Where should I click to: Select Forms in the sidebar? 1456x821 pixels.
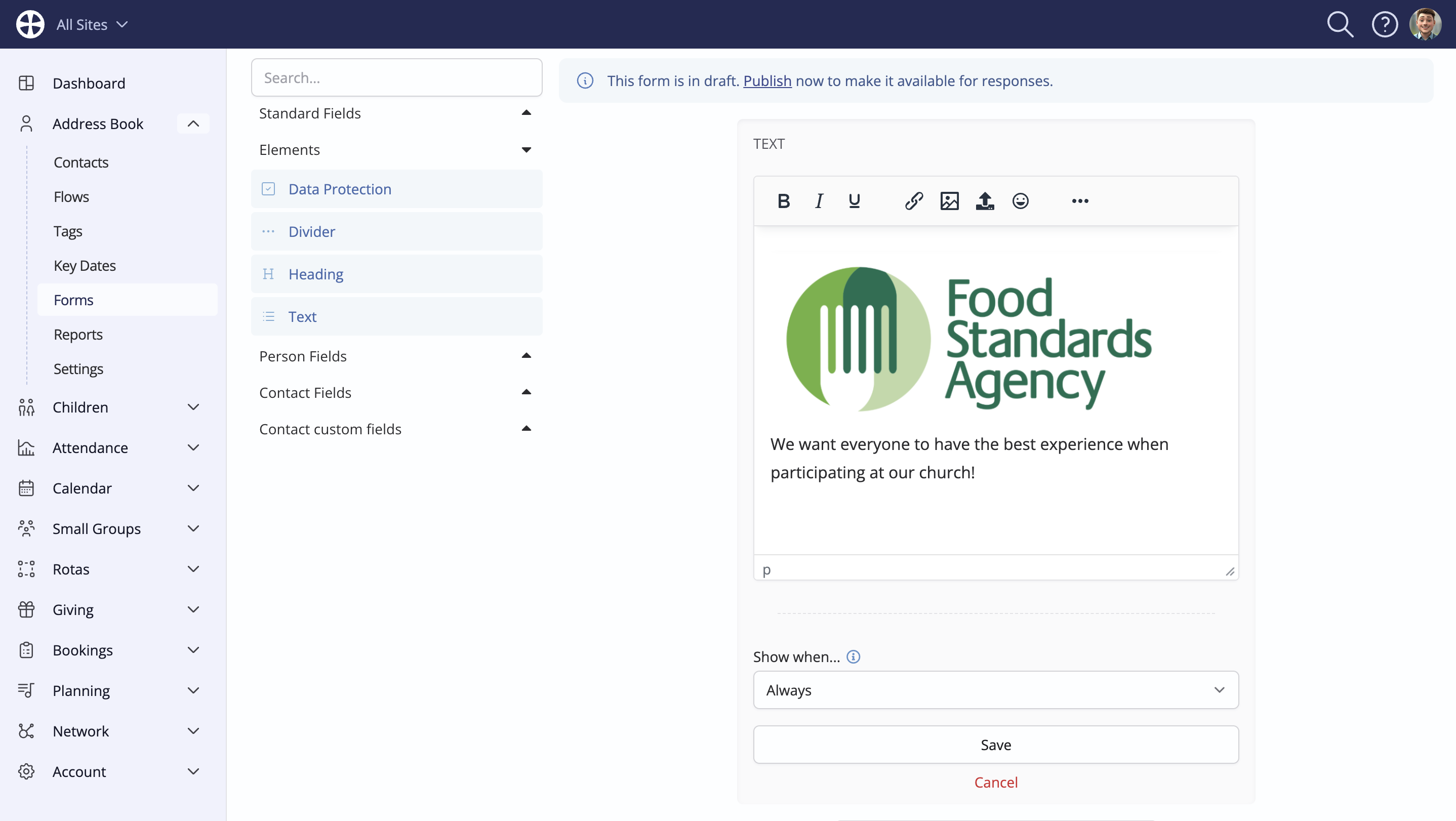[127, 300]
